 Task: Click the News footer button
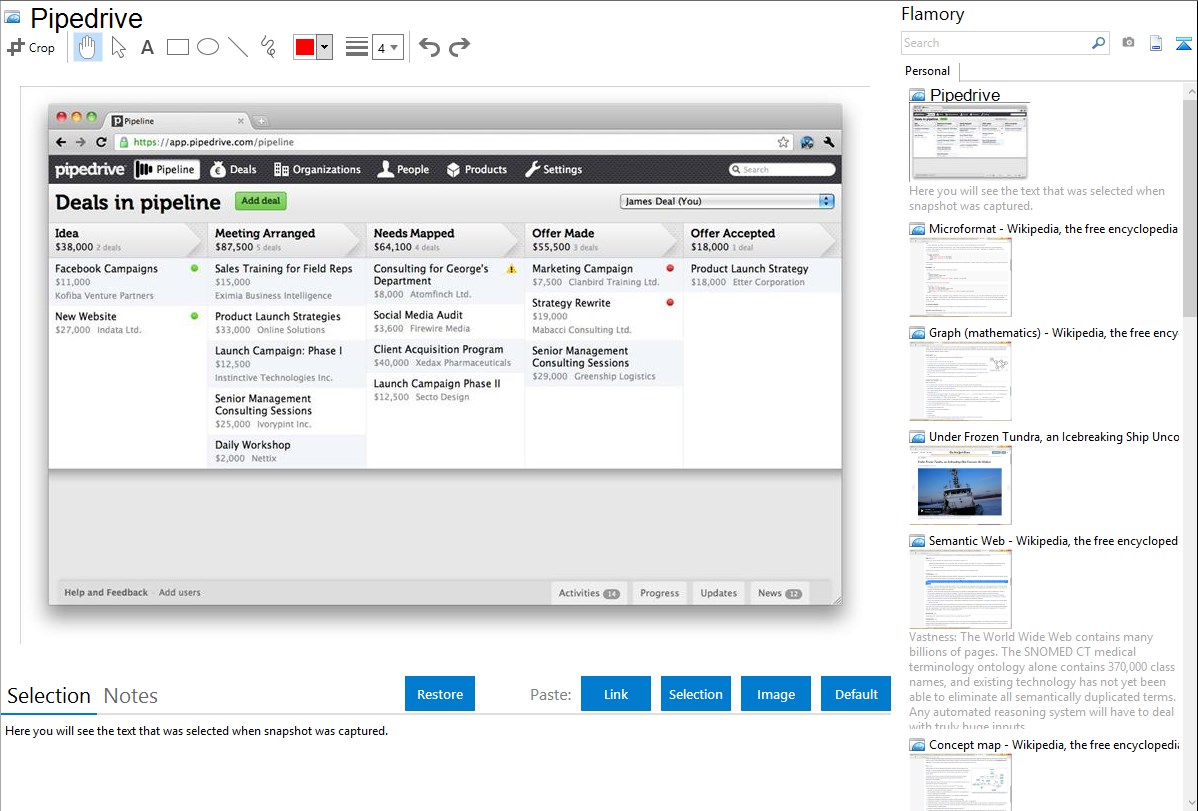pyautogui.click(x=780, y=593)
